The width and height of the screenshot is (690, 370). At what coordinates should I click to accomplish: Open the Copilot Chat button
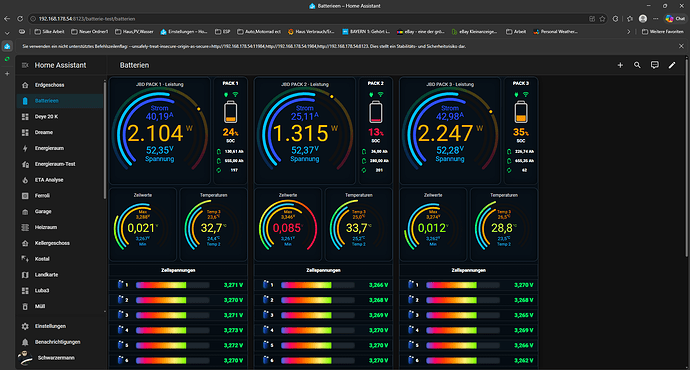675,18
